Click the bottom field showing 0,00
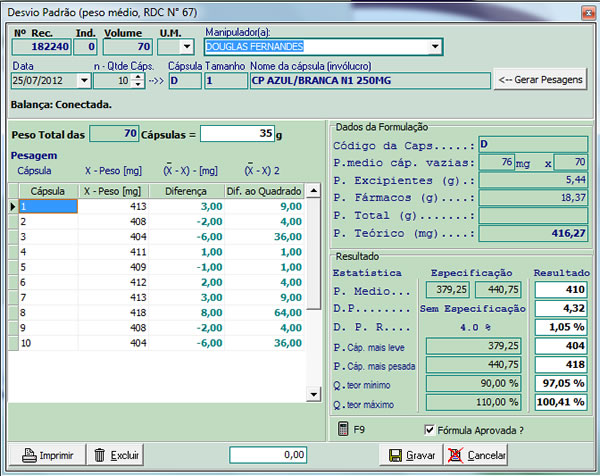This screenshot has height=476, width=600. (x=268, y=455)
